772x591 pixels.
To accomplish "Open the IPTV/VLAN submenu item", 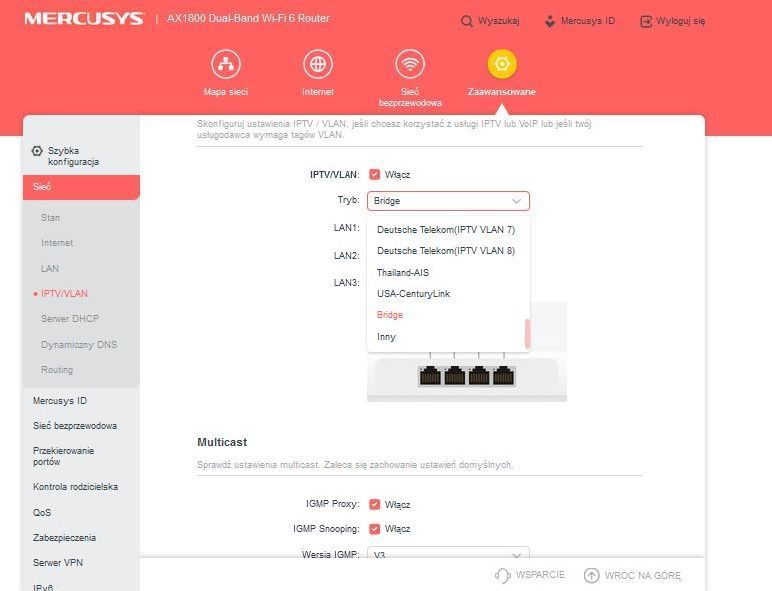I will pos(64,294).
